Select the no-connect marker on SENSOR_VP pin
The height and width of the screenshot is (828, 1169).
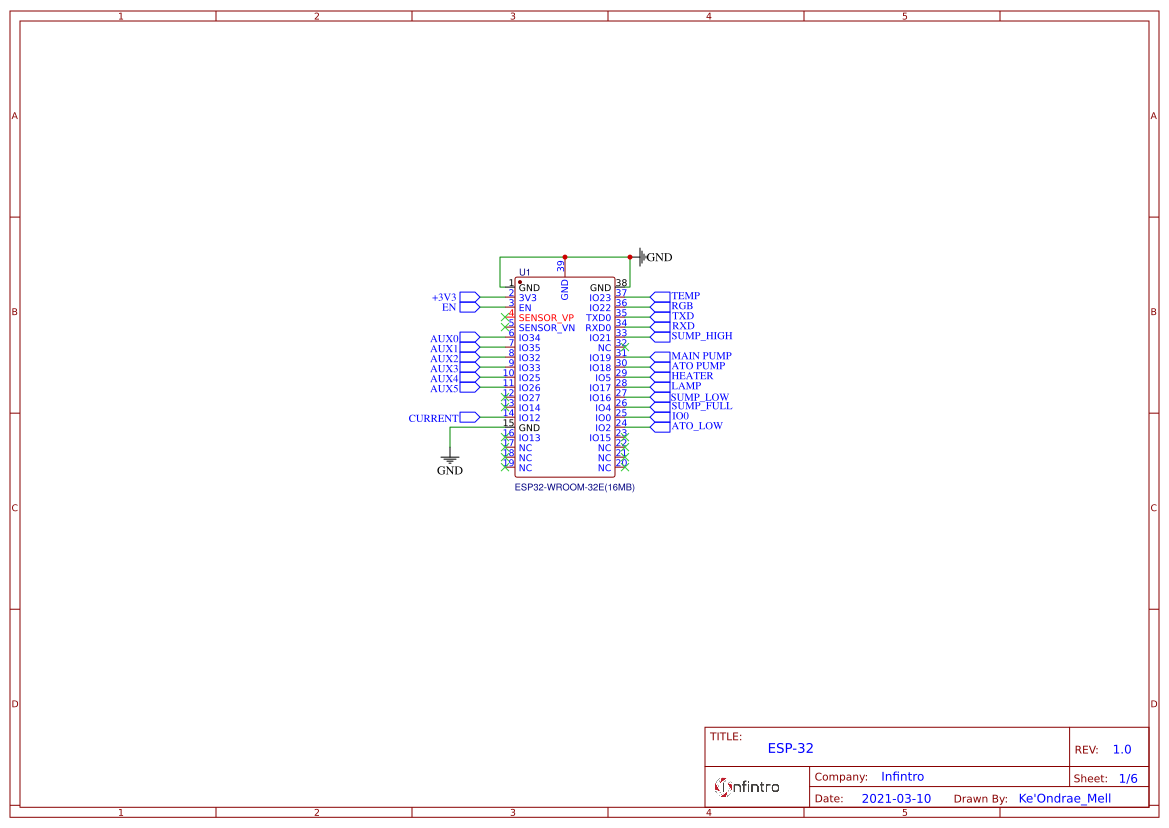[x=506, y=317]
